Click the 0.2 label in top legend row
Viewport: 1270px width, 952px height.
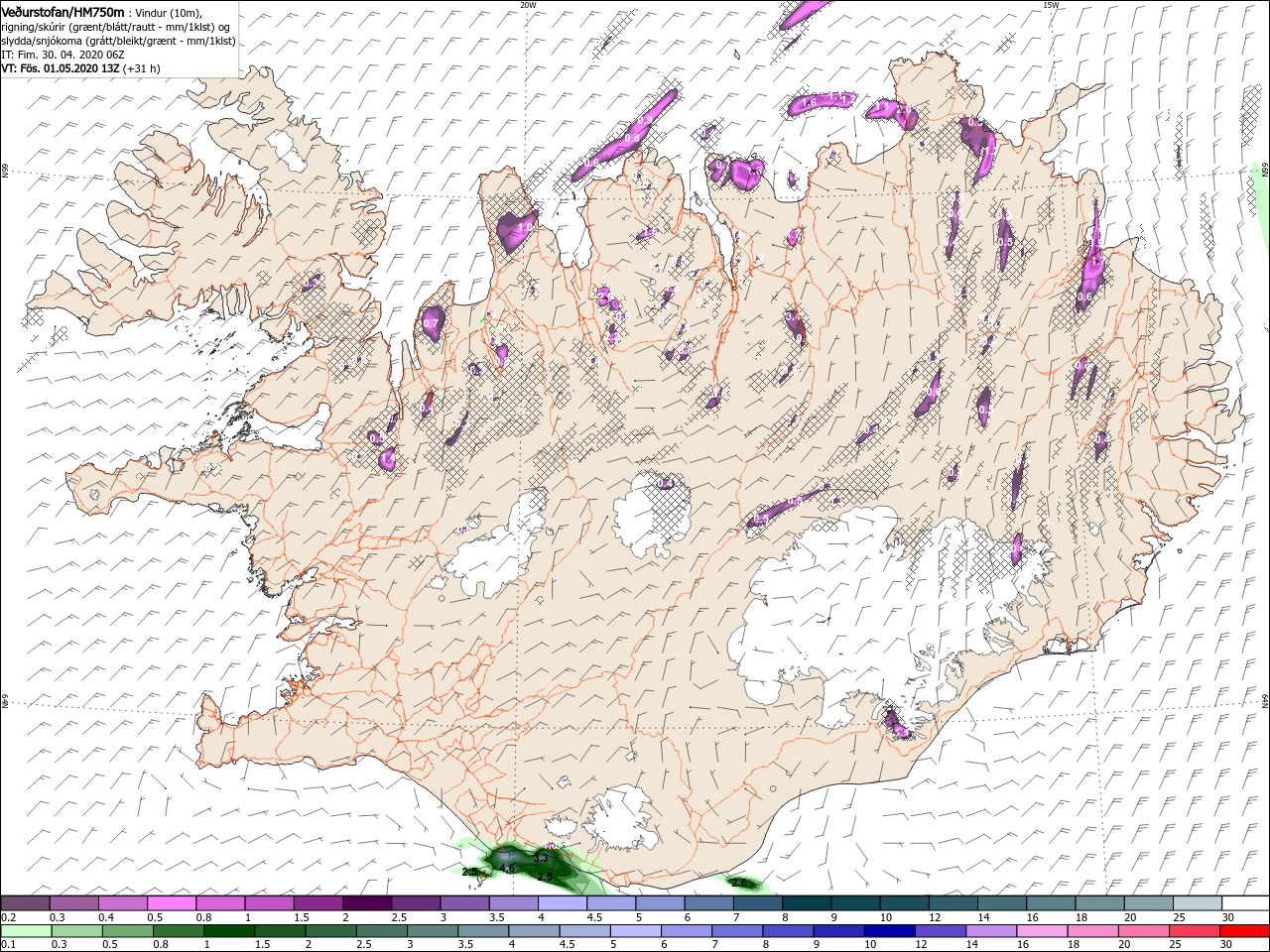(x=9, y=918)
